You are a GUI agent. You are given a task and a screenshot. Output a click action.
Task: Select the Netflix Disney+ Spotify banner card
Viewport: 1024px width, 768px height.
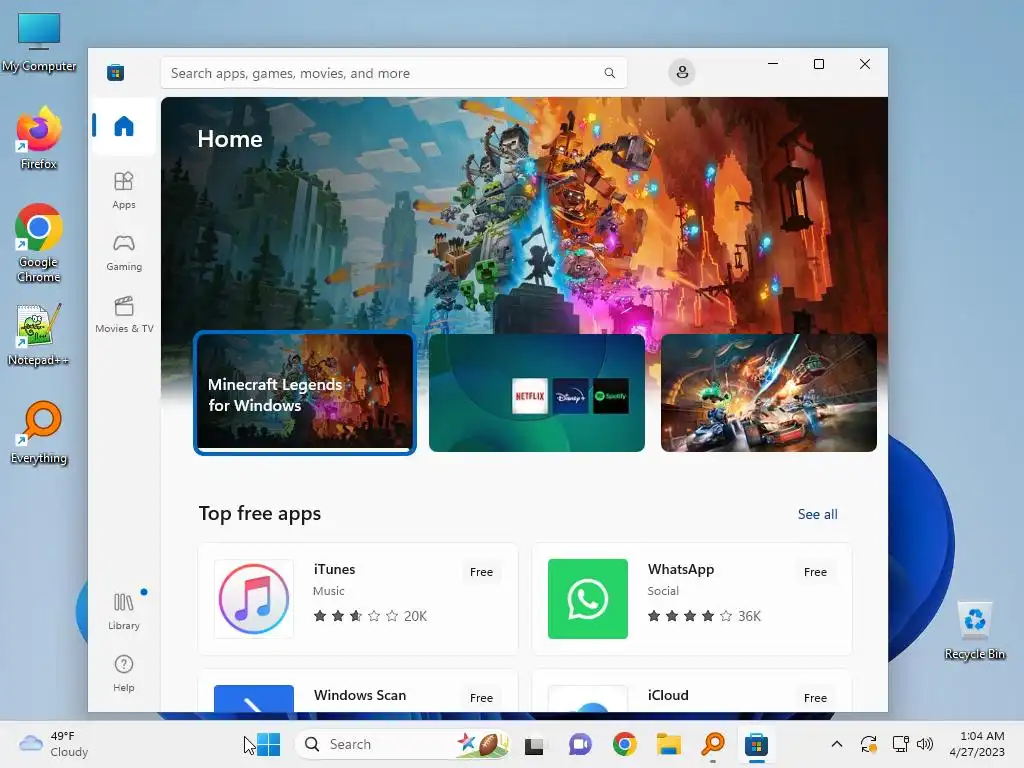[x=537, y=392]
